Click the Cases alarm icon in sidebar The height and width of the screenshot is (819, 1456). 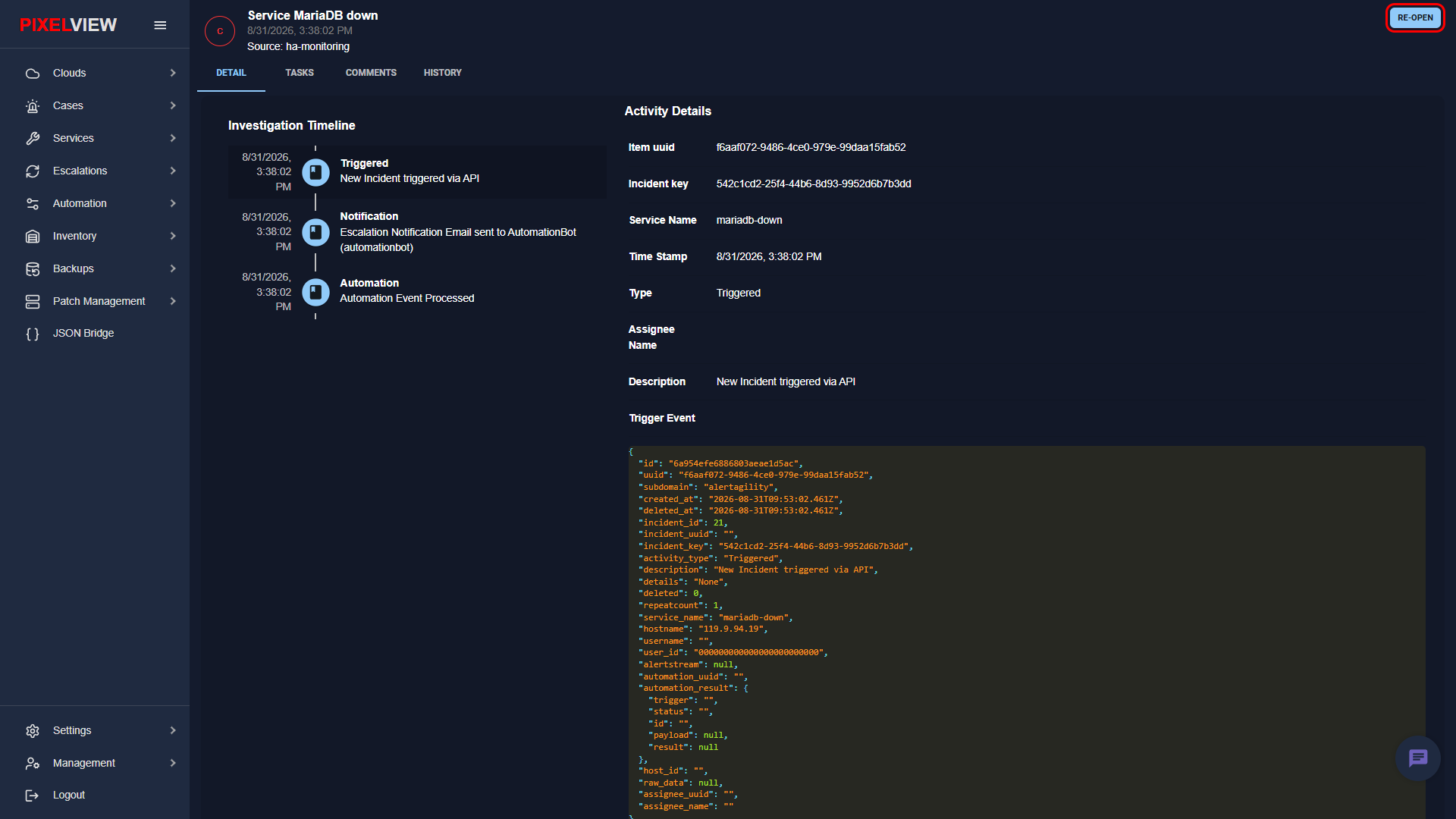[33, 106]
